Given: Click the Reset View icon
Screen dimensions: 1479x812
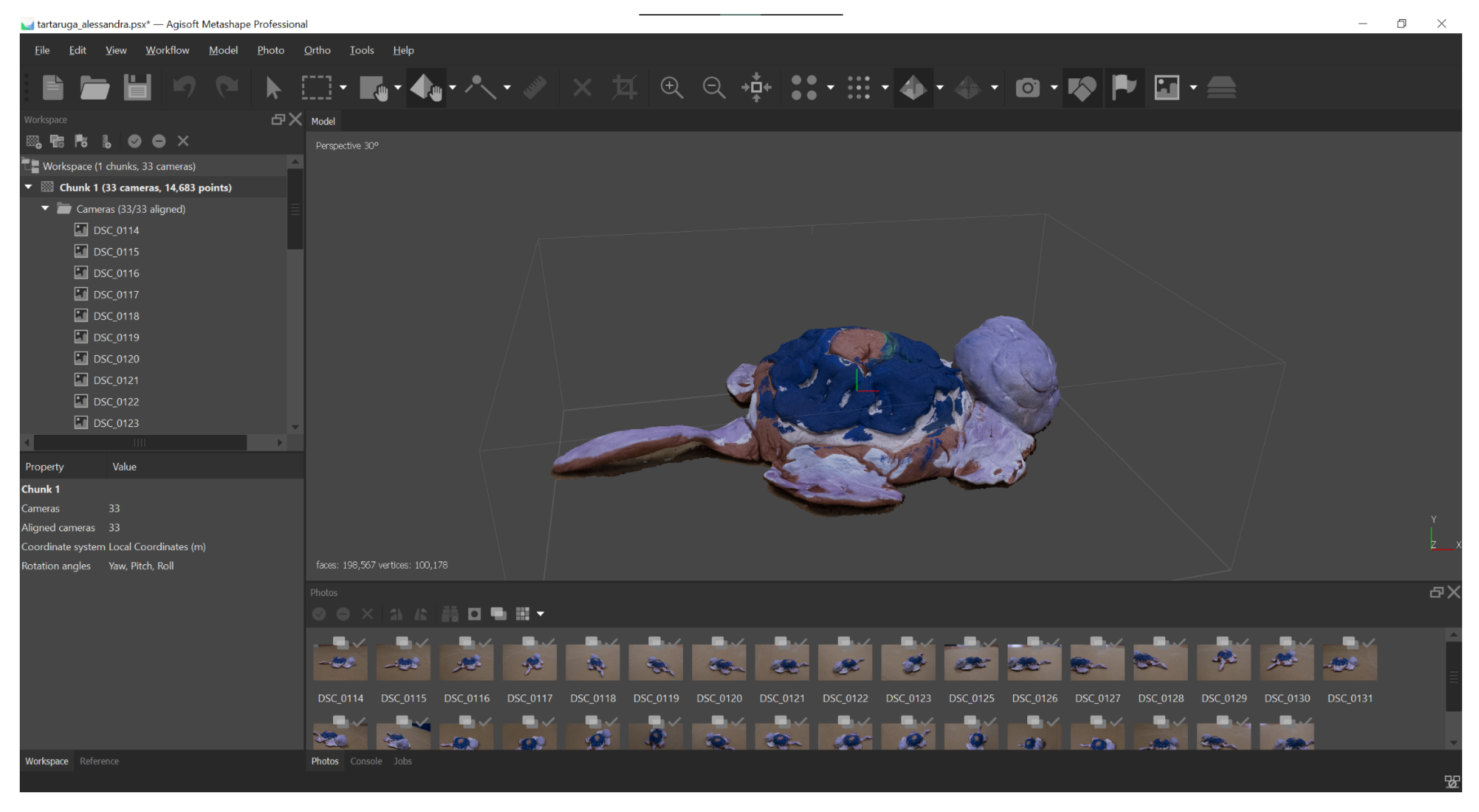Looking at the screenshot, I should [x=756, y=88].
